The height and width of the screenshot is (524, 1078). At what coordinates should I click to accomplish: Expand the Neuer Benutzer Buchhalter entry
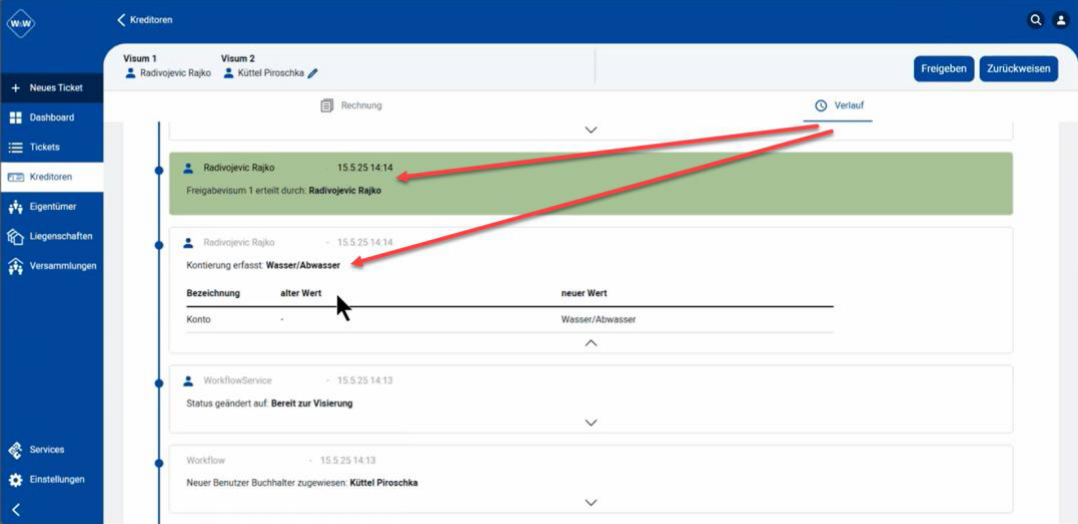[x=591, y=503]
